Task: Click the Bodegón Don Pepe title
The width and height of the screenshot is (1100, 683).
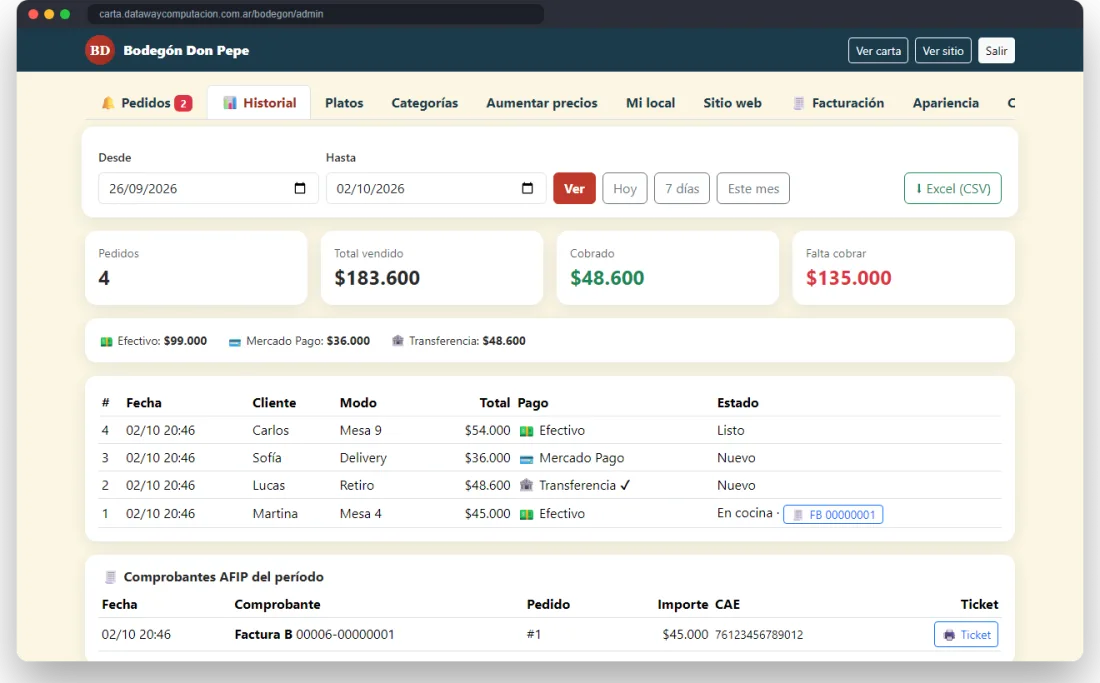Action: point(186,50)
